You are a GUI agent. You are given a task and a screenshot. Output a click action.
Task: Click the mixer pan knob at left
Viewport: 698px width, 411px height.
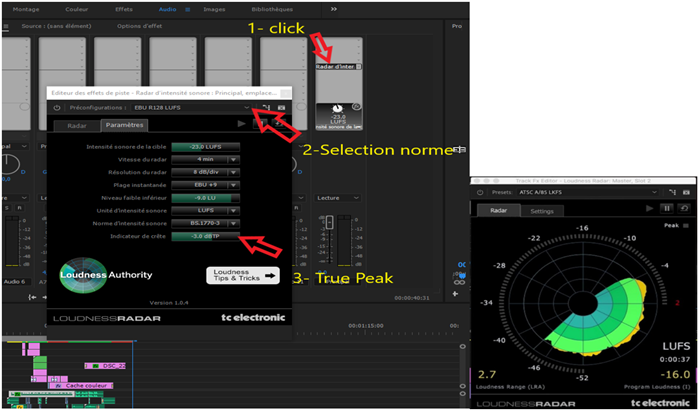coord(9,164)
